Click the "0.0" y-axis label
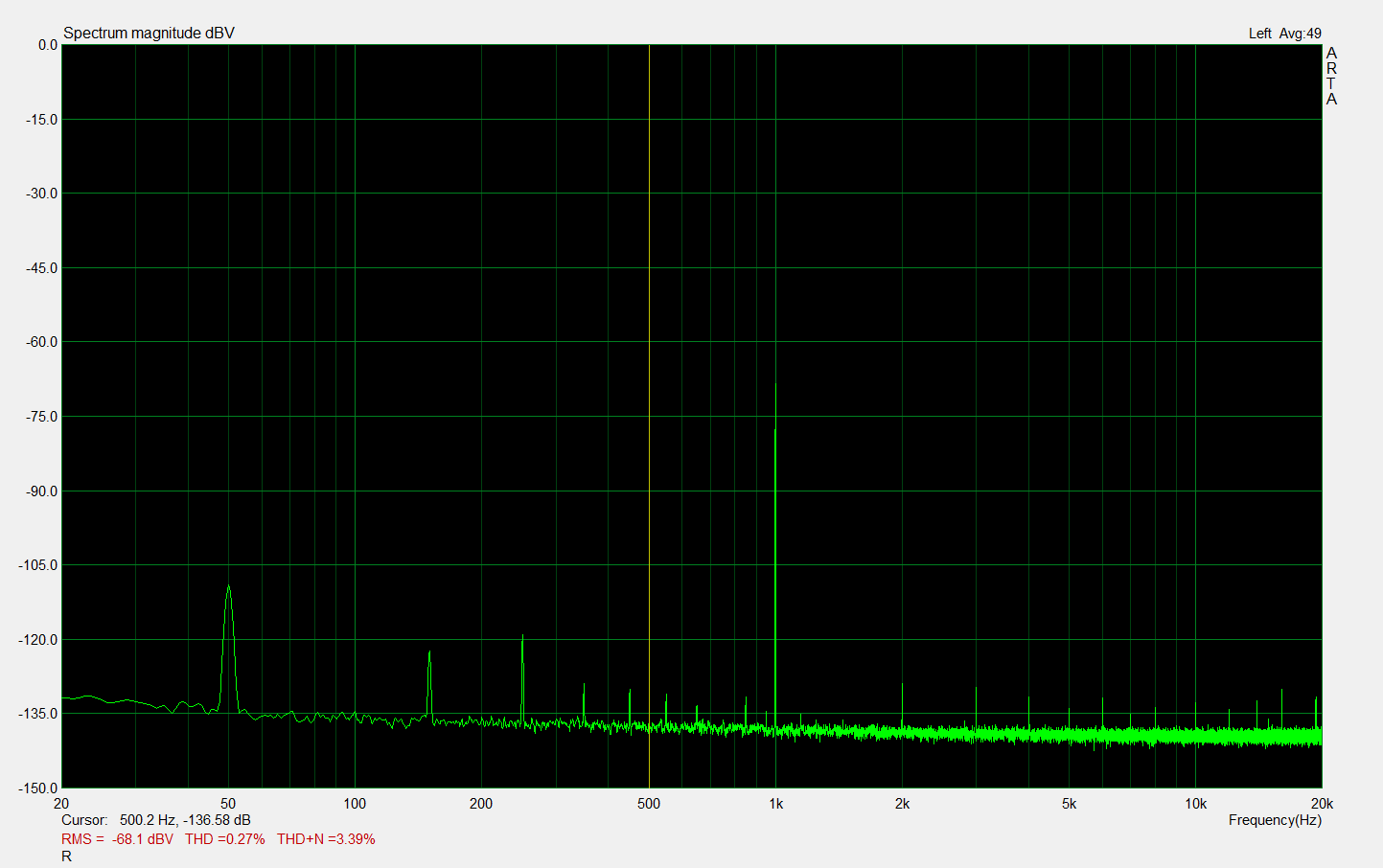The width and height of the screenshot is (1383, 868). [x=48, y=45]
